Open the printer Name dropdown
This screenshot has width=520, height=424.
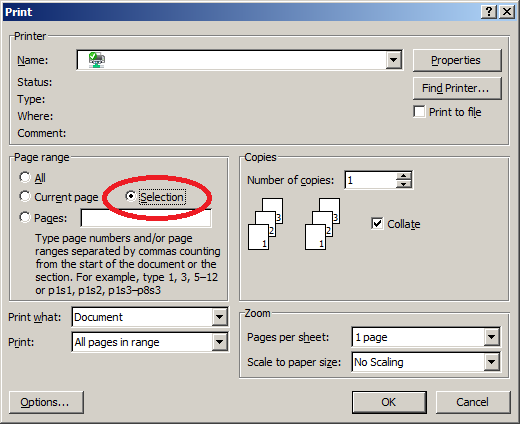(x=394, y=60)
